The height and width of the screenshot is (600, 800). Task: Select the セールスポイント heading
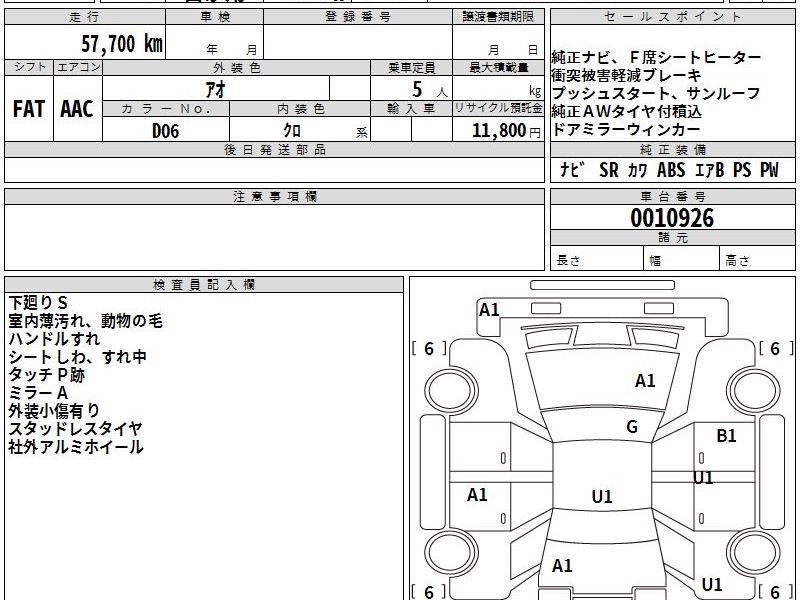click(672, 17)
